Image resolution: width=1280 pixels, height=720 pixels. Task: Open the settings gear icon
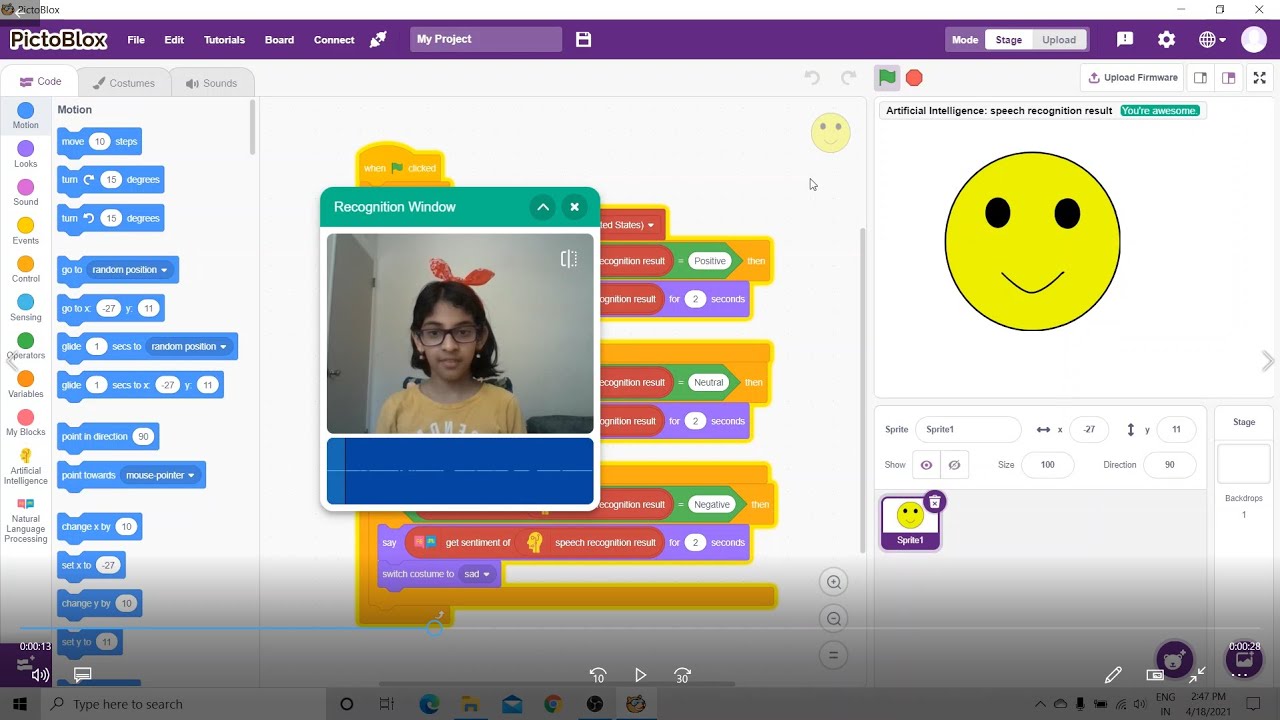[x=1166, y=39]
